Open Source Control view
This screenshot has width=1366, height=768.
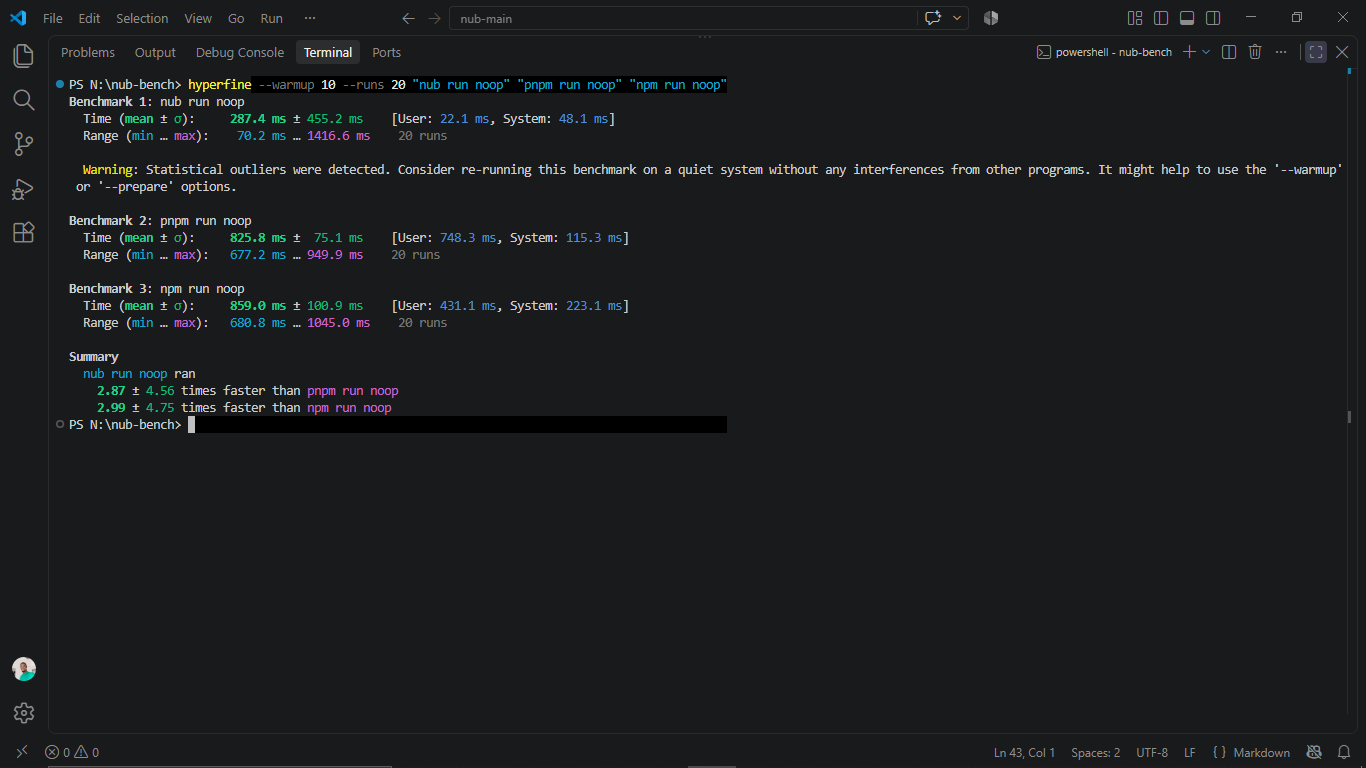point(24,144)
